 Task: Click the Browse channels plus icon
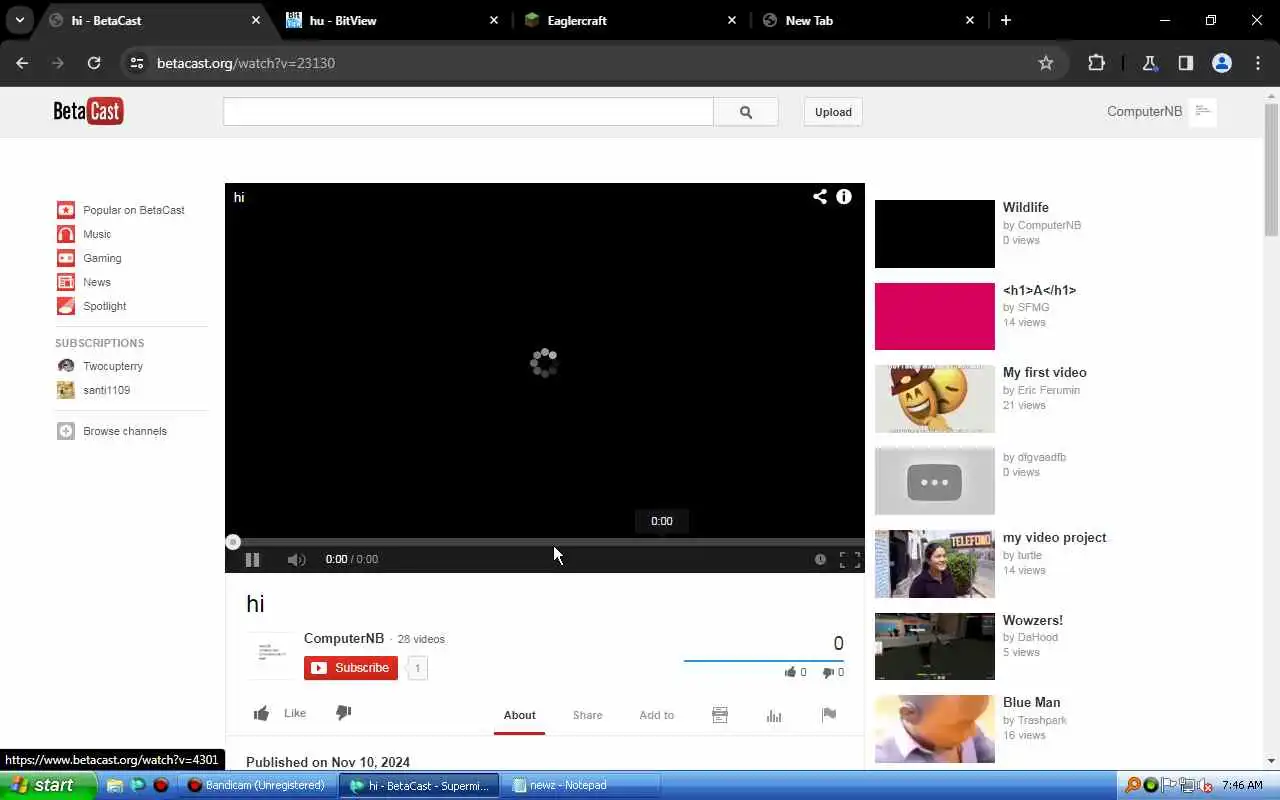click(x=66, y=431)
